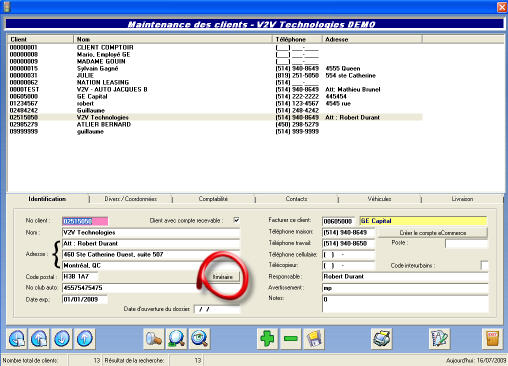
Task: Select the V2V Technologies row in list
Action: click(x=215, y=117)
